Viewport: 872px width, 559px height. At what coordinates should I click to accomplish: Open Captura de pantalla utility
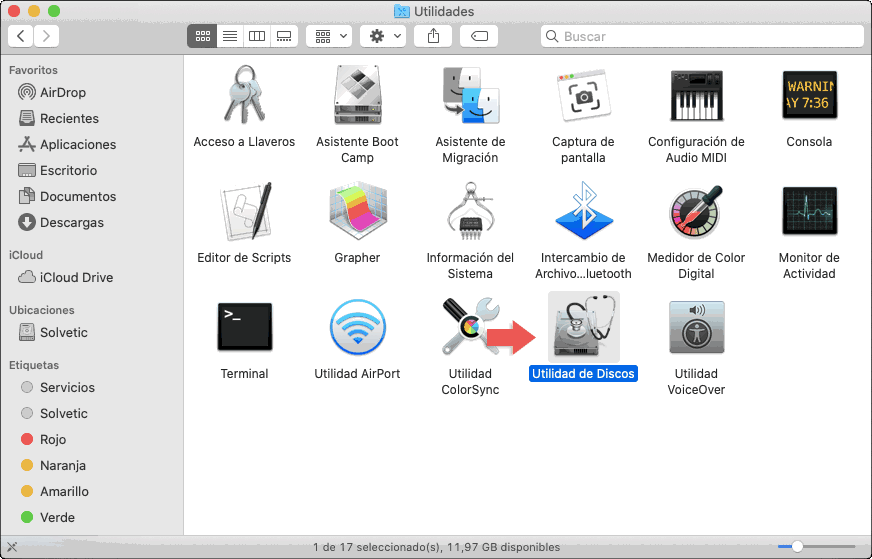(x=583, y=96)
